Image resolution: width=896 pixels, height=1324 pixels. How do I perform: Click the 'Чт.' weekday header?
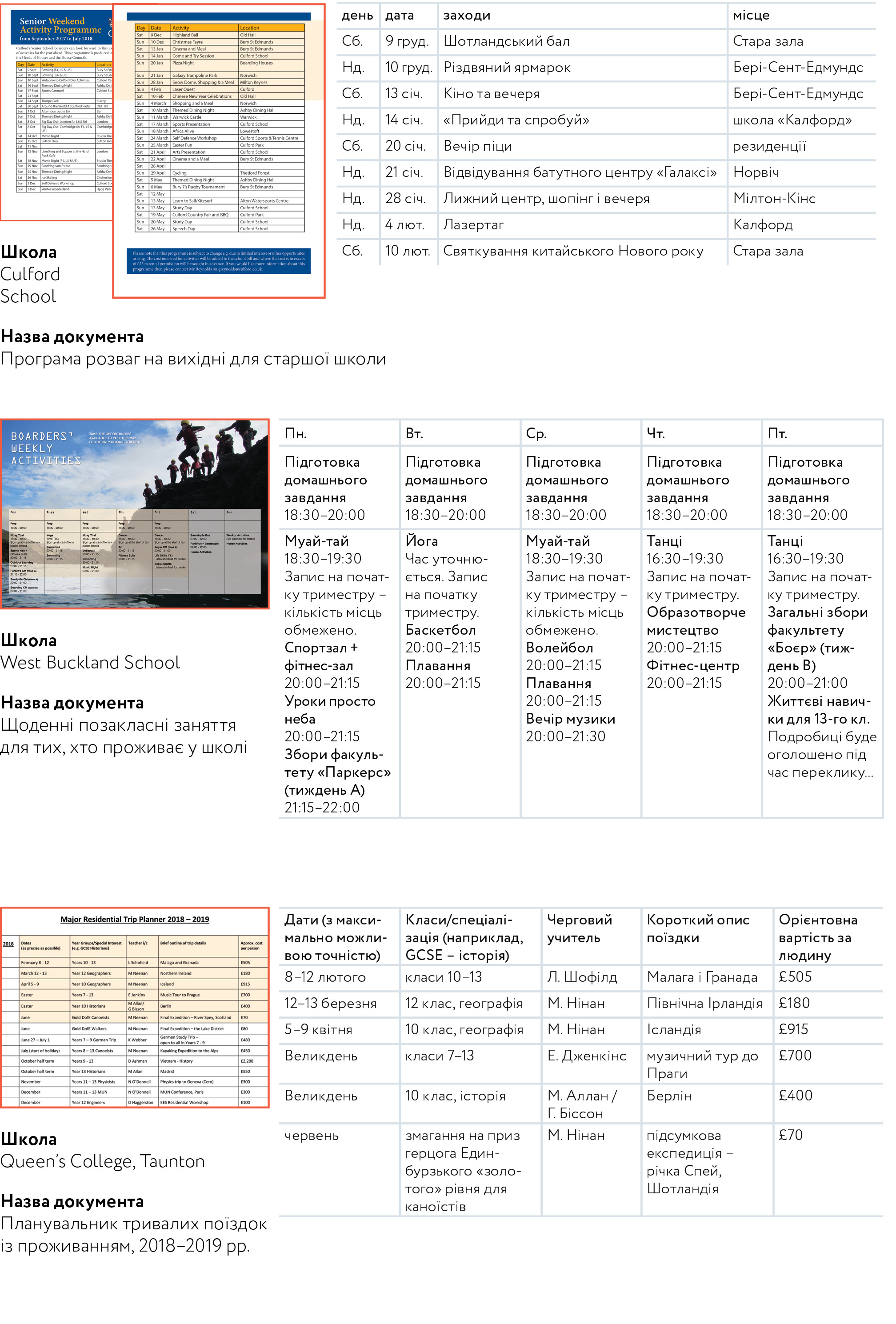[x=656, y=434]
